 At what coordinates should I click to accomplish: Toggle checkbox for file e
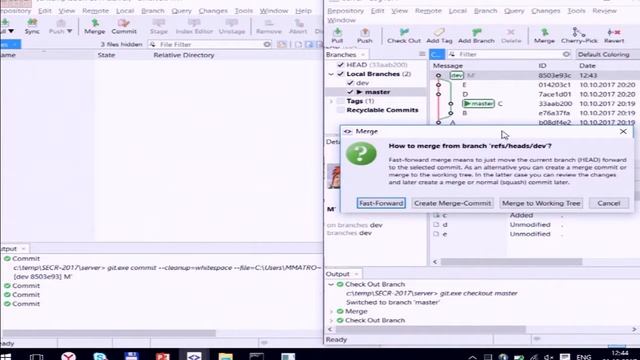click(x=436, y=234)
